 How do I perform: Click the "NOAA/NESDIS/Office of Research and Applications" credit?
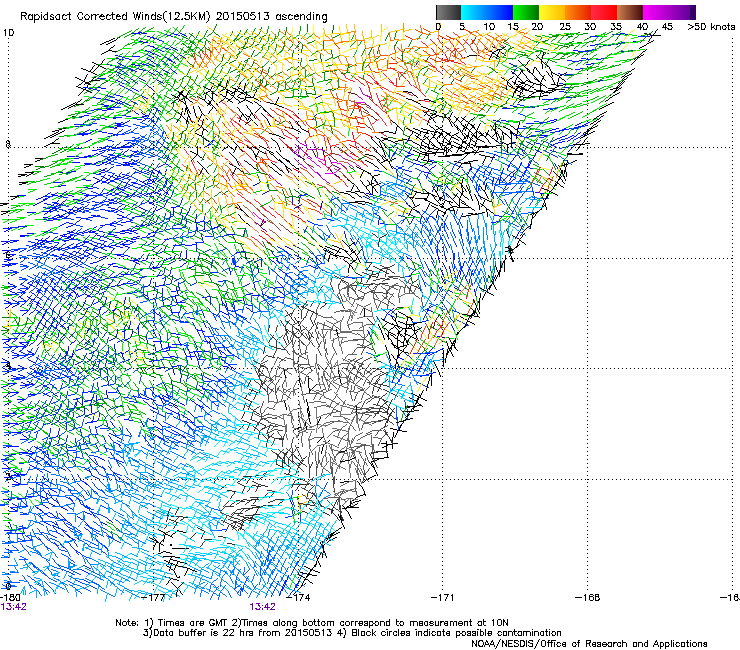tap(589, 644)
